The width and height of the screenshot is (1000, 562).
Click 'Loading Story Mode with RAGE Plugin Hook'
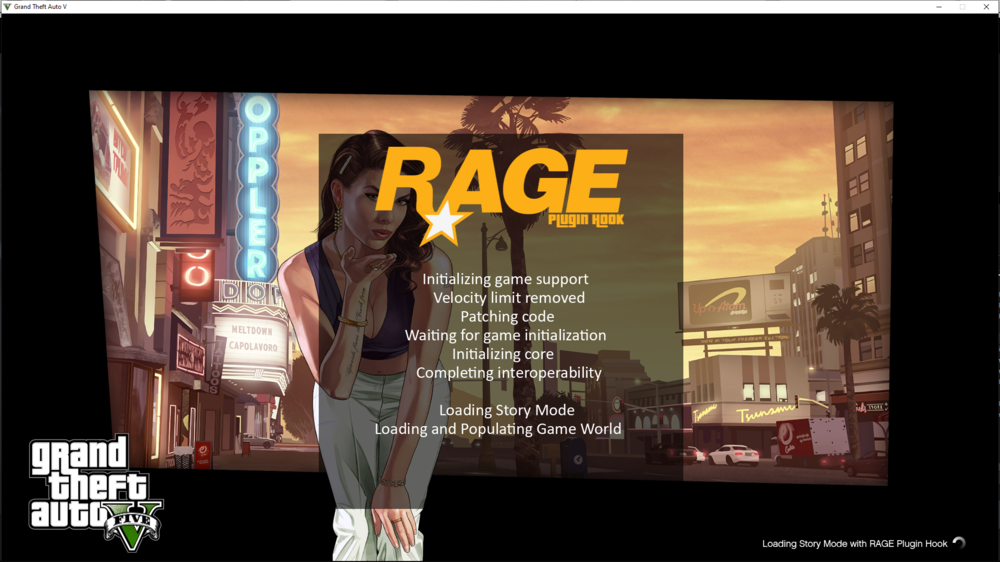[x=854, y=544]
